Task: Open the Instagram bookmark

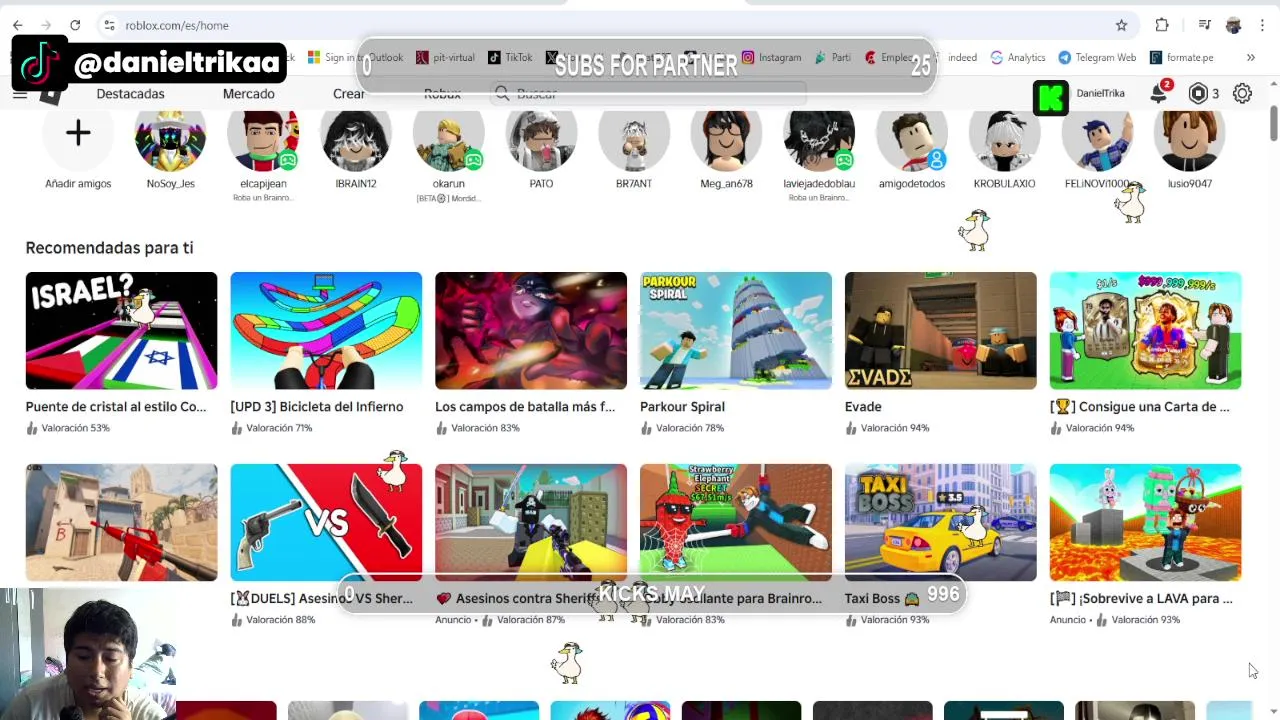Action: (771, 58)
